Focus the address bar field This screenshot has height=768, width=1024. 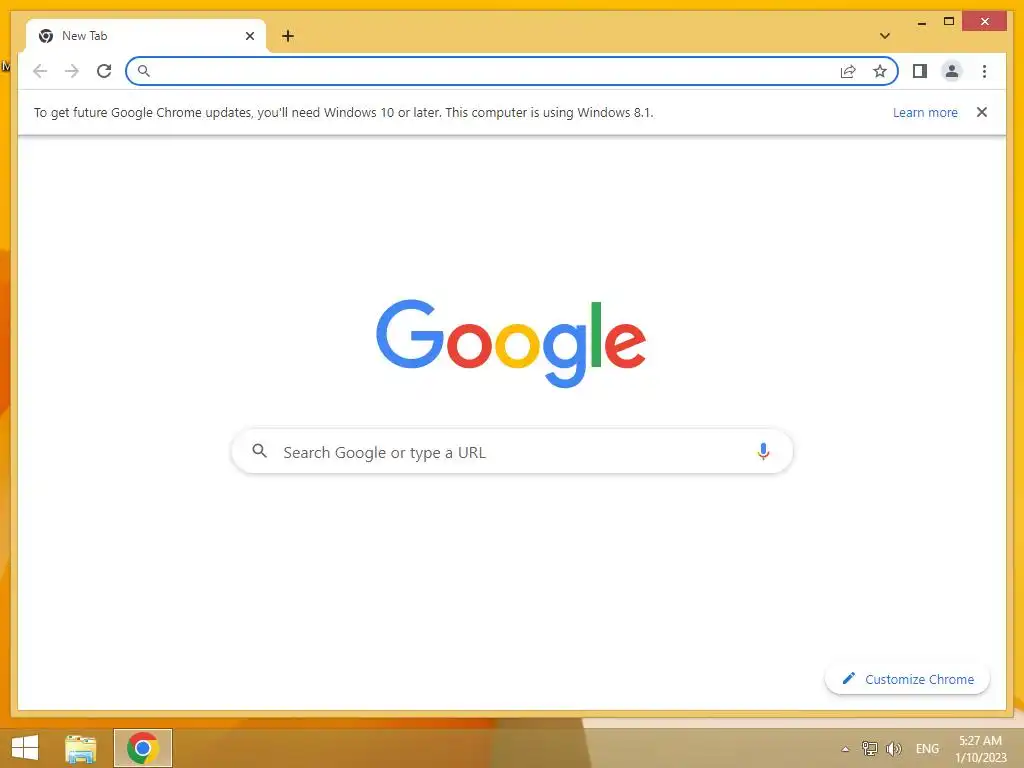tap(511, 71)
